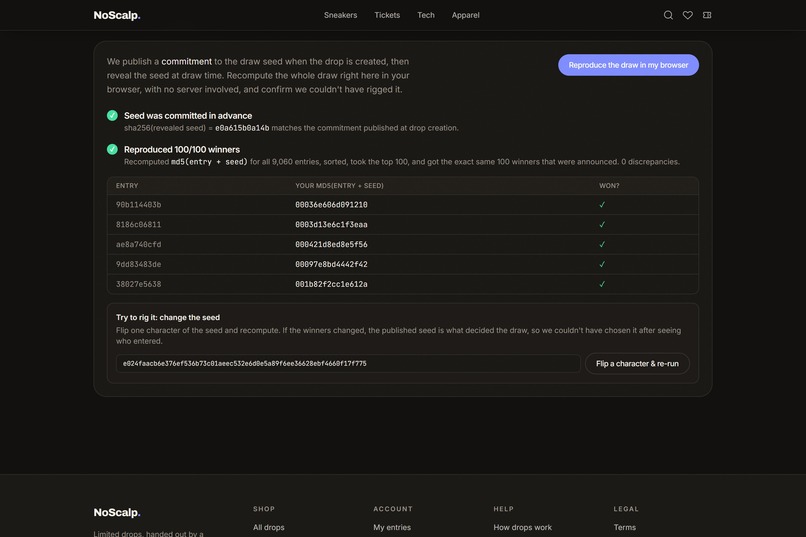Click Reproduce the draw in my browser

[x=628, y=65]
